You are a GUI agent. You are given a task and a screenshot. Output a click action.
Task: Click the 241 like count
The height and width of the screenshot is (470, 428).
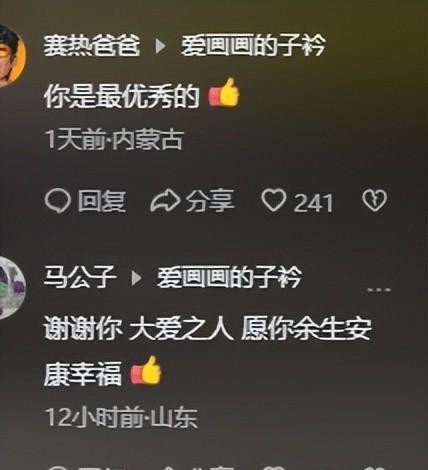click(x=313, y=202)
